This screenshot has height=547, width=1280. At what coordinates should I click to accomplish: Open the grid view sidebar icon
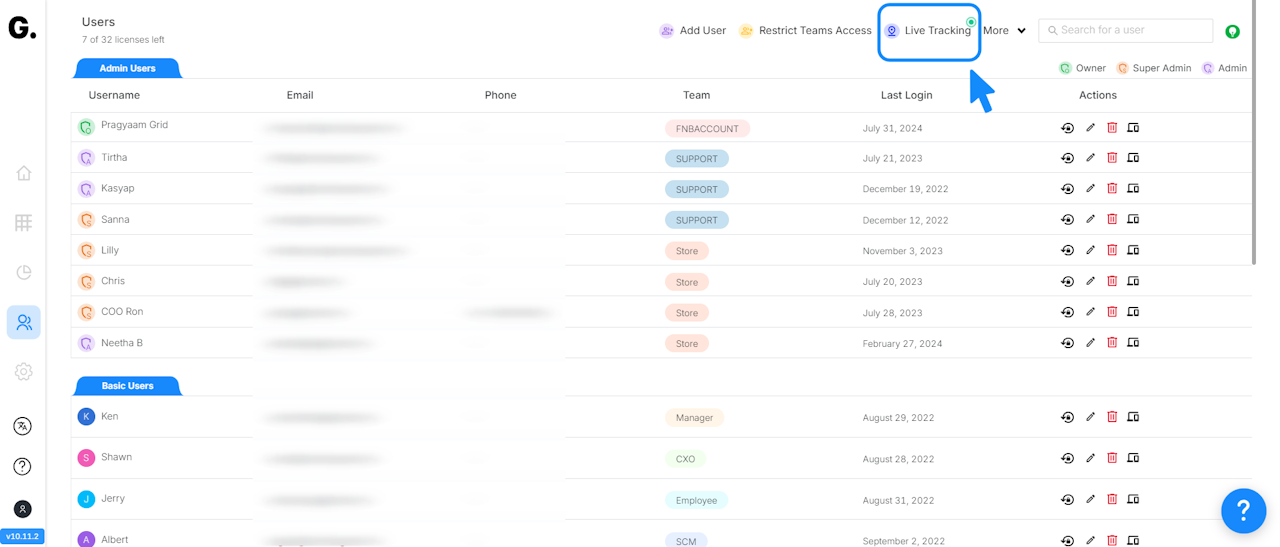pyautogui.click(x=24, y=223)
